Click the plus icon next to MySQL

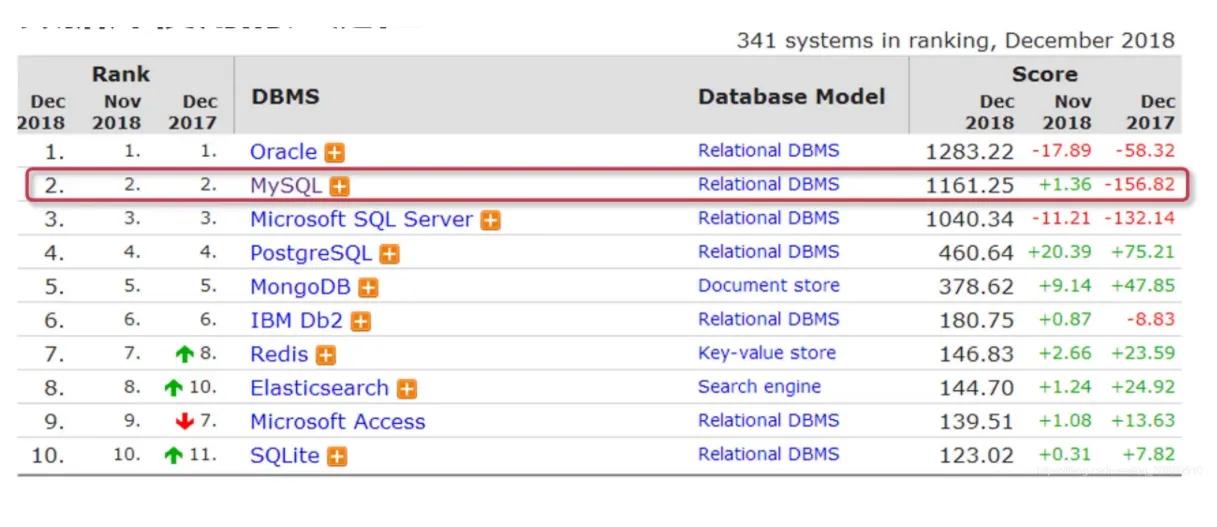[x=340, y=187]
